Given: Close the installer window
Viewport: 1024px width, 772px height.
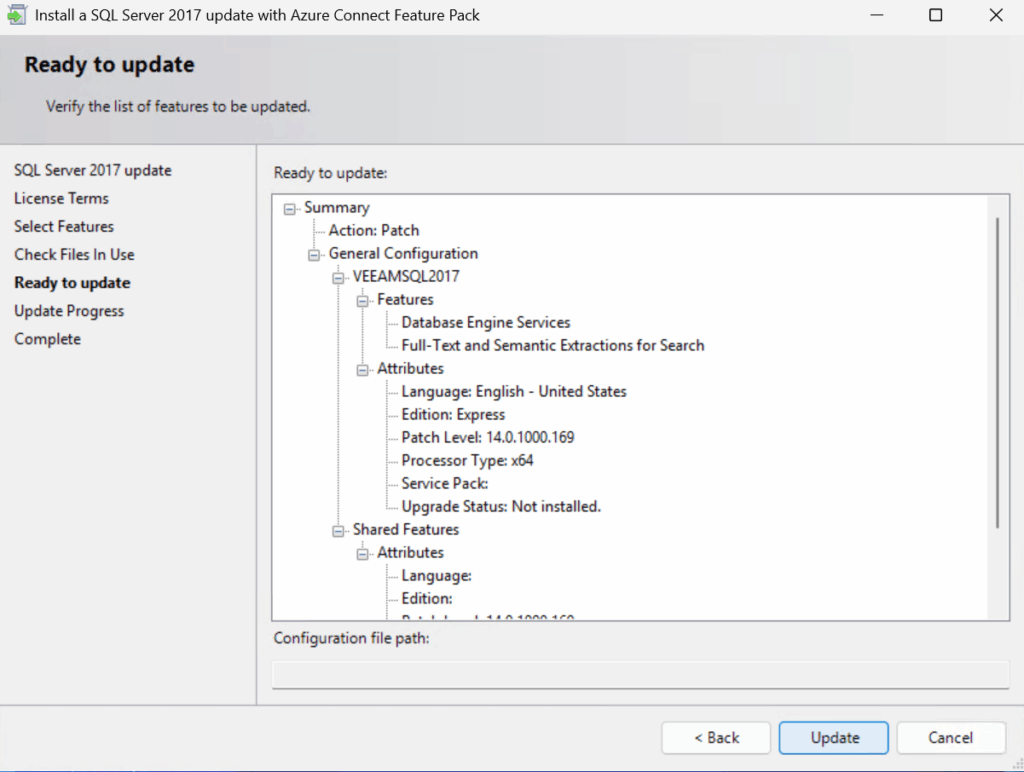Looking at the screenshot, I should click(x=996, y=15).
